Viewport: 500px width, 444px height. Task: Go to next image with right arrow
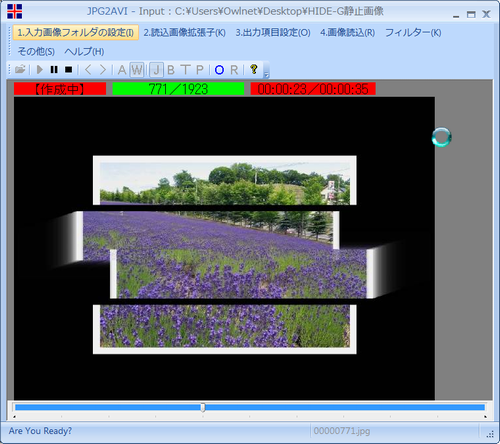point(103,70)
